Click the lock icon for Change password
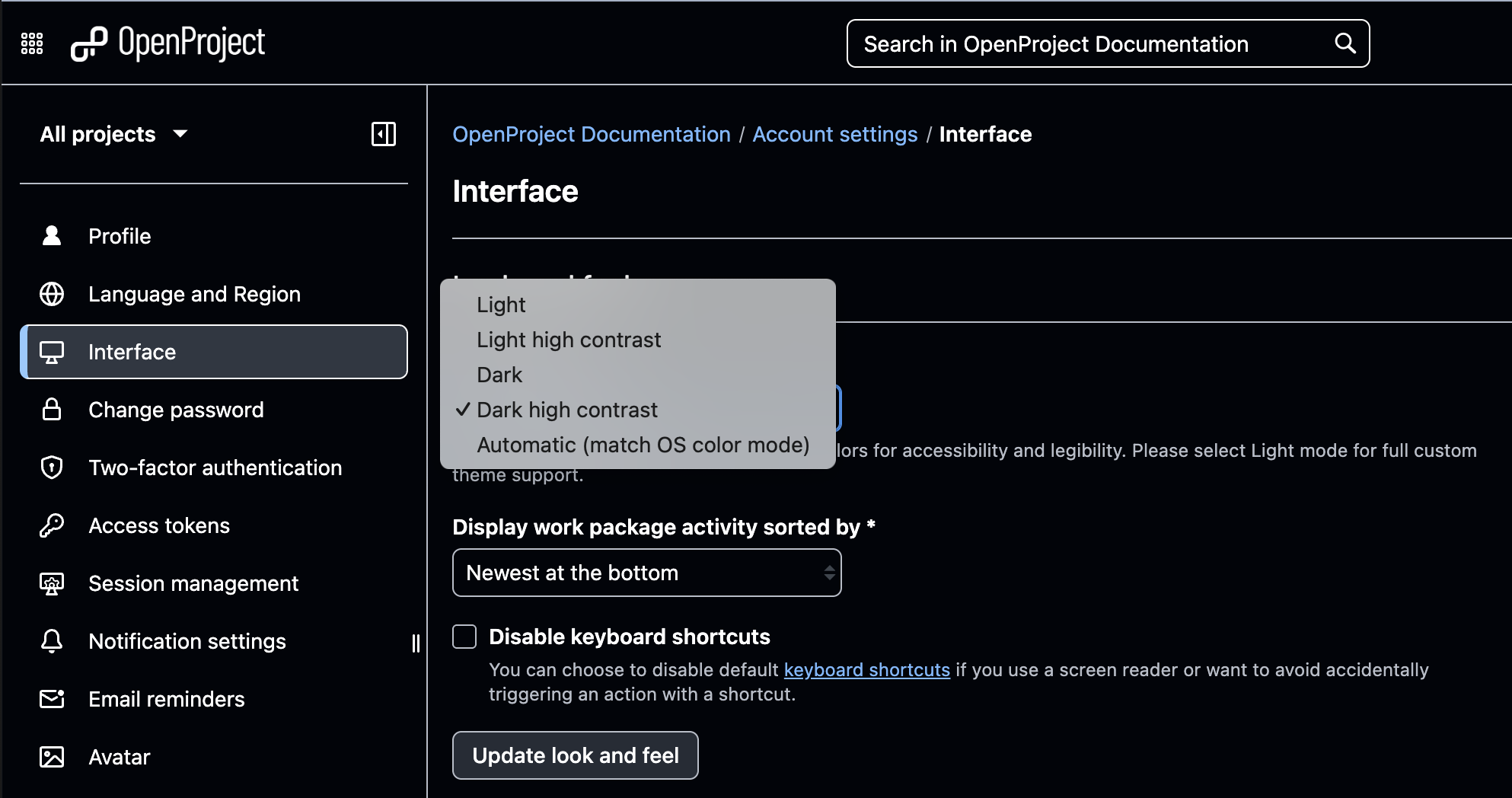This screenshot has width=1512, height=798. [x=52, y=410]
